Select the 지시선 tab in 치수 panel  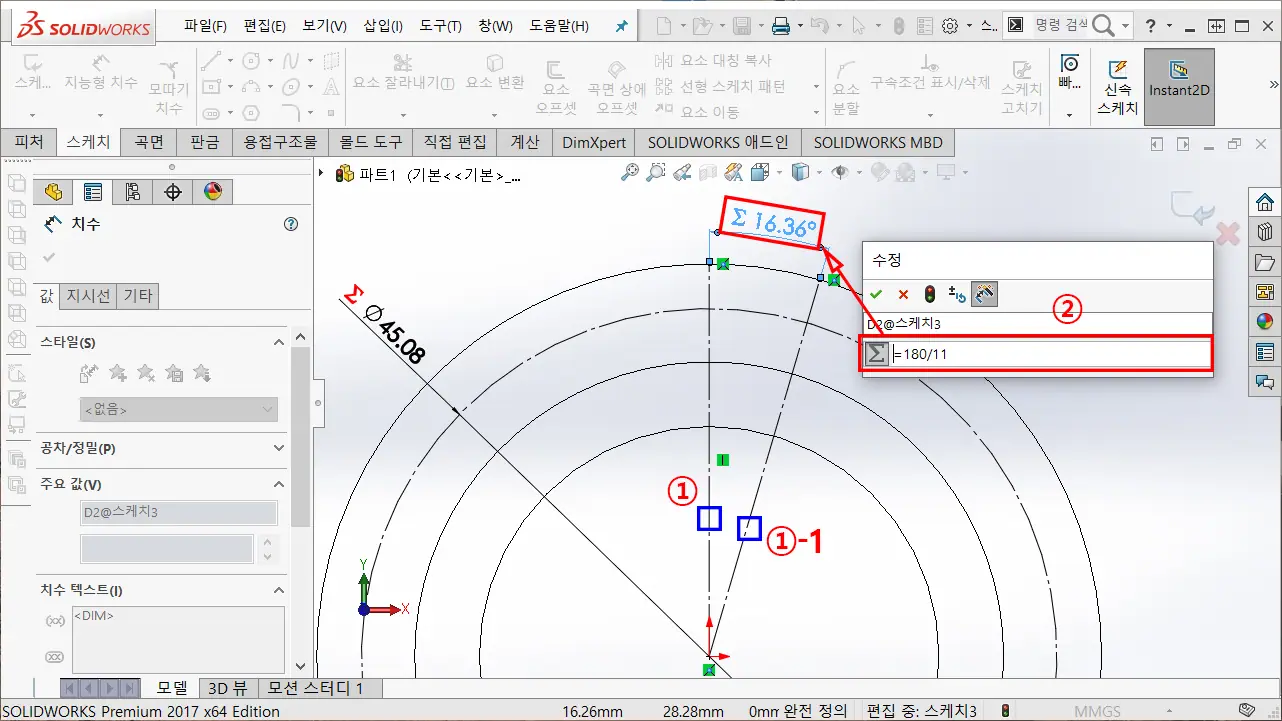(x=88, y=295)
